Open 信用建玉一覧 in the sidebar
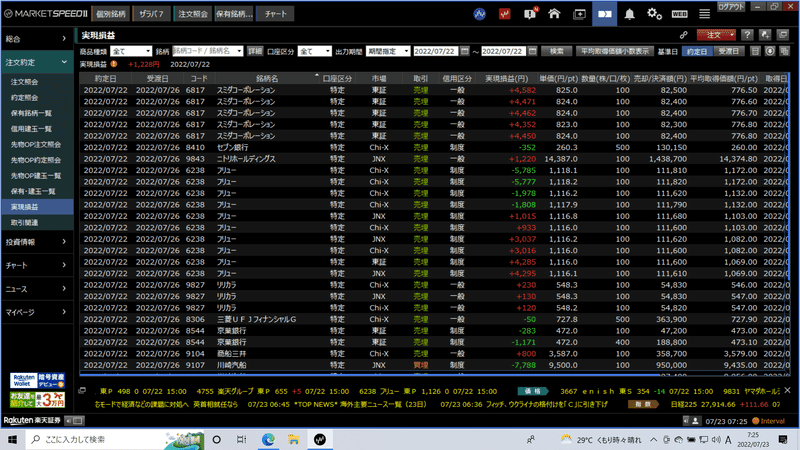 (37, 129)
